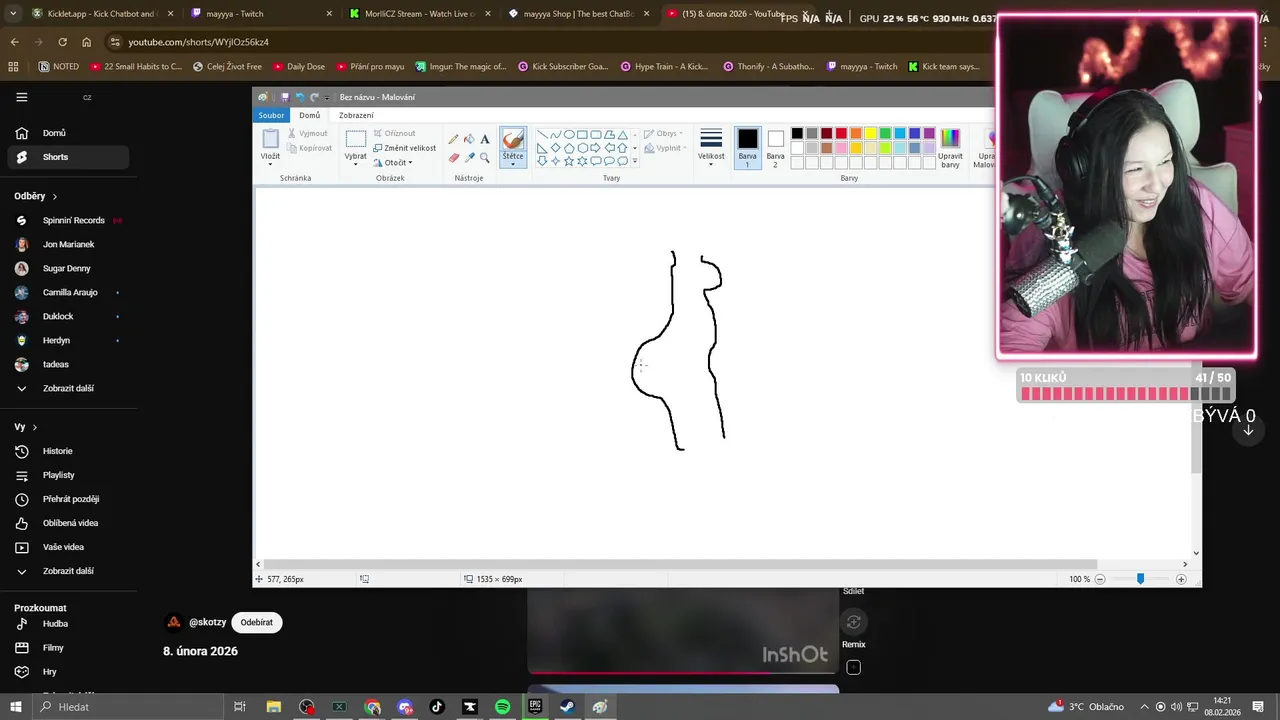Open the @skotzy channel link
This screenshot has width=1280, height=720.
[207, 622]
